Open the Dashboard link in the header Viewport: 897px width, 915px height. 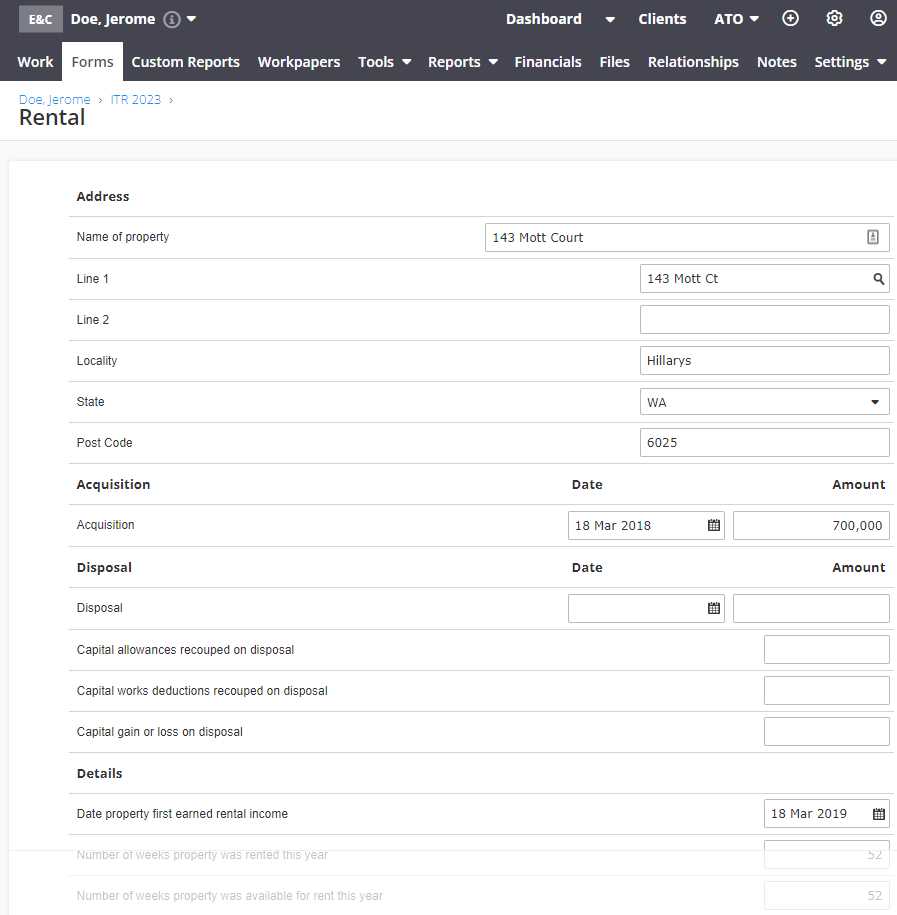543,19
